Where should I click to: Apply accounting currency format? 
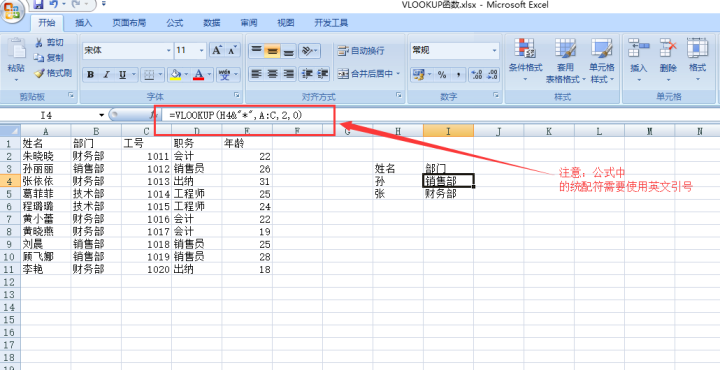point(417,74)
